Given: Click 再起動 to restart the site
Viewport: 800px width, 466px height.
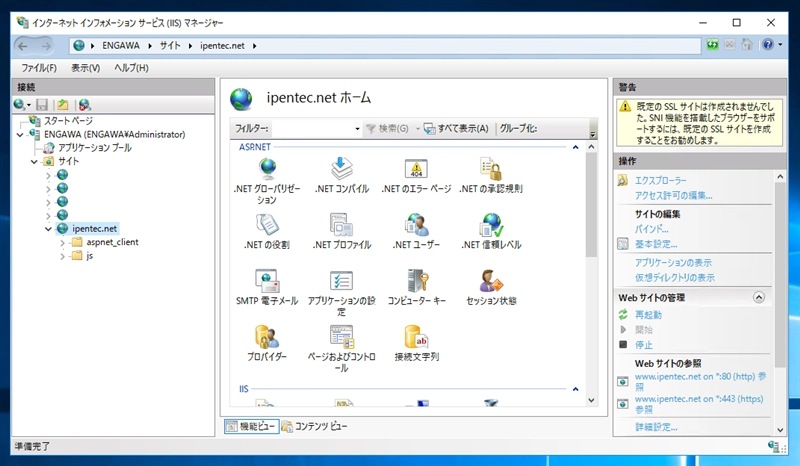Looking at the screenshot, I should [648, 315].
